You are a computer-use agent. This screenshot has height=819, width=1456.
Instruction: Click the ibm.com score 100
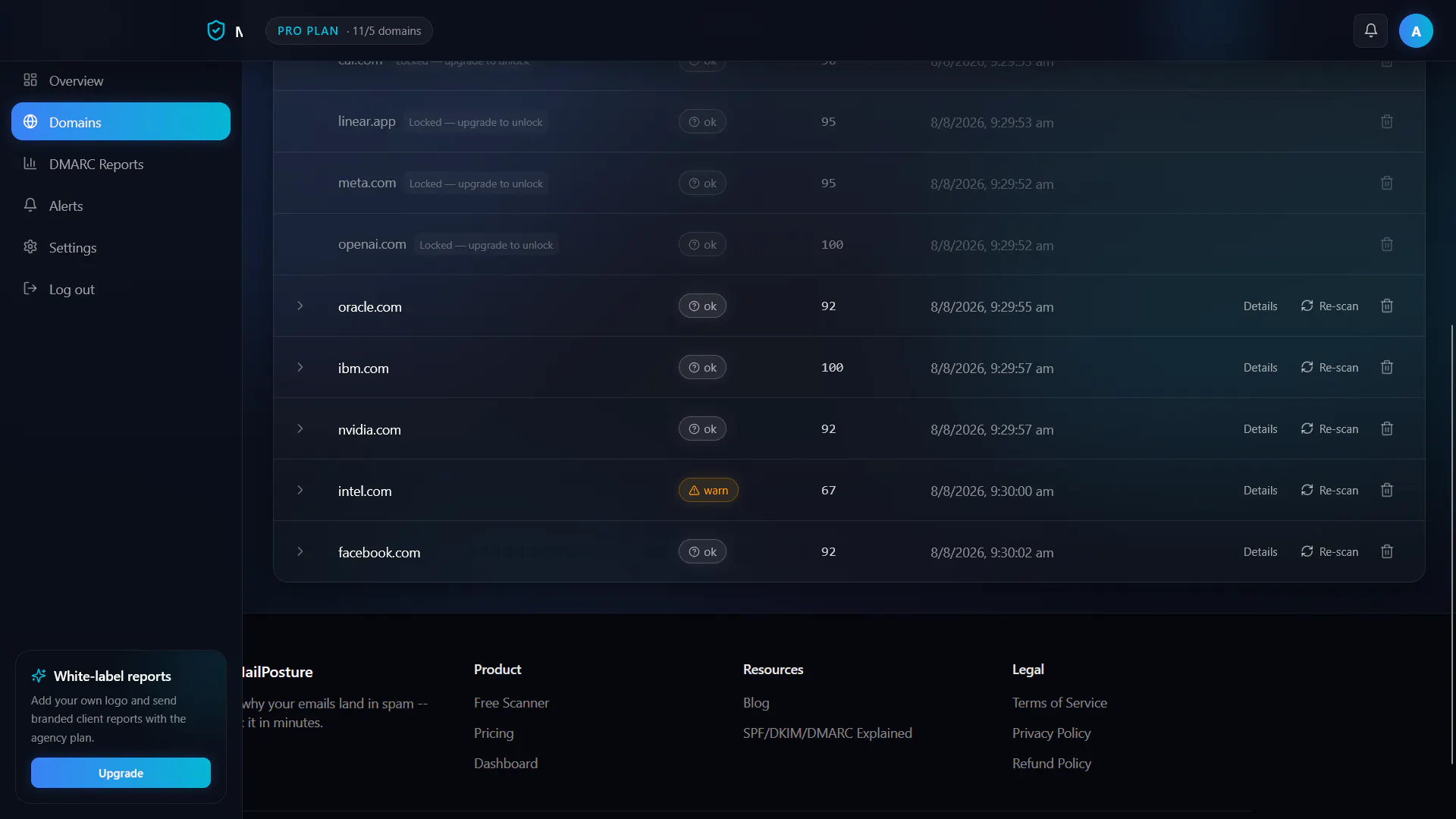832,367
